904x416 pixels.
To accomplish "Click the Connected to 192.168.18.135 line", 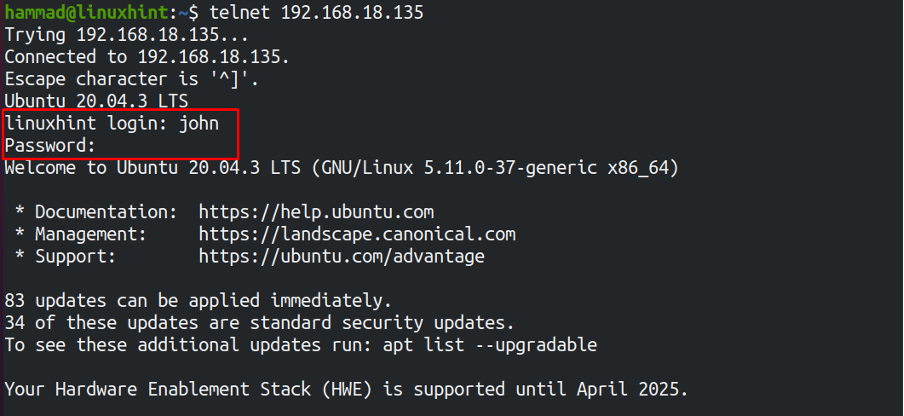I will (147, 57).
